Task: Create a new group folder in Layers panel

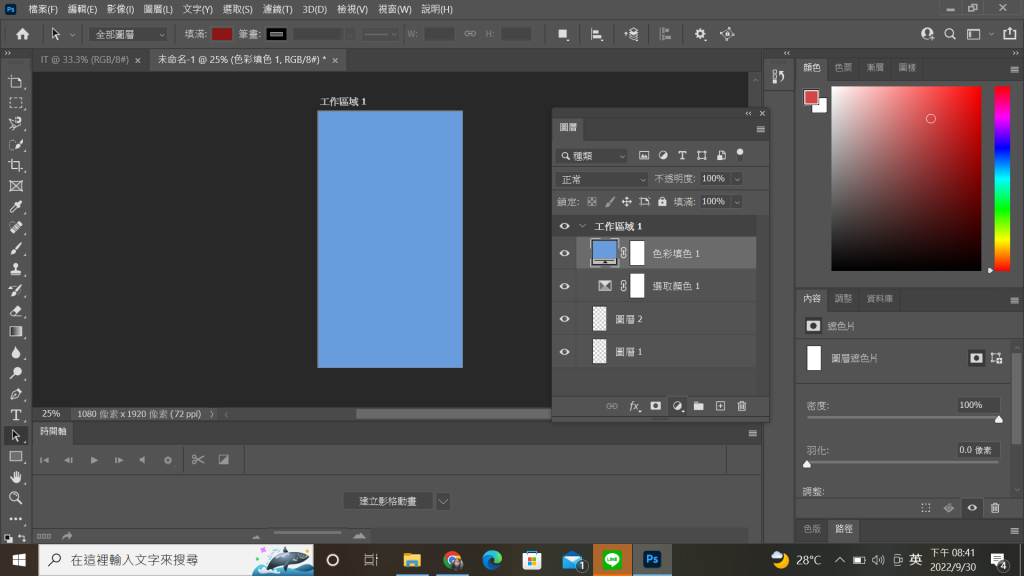Action: coord(699,406)
